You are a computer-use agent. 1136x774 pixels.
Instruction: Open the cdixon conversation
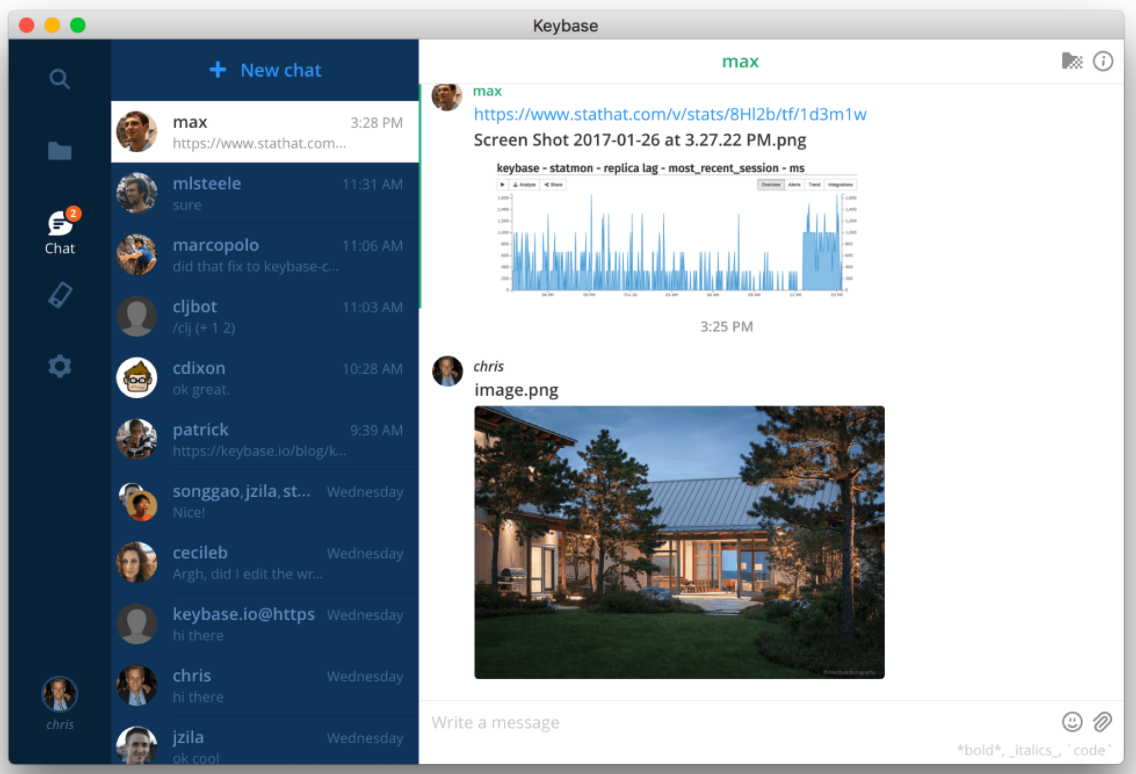coord(265,378)
